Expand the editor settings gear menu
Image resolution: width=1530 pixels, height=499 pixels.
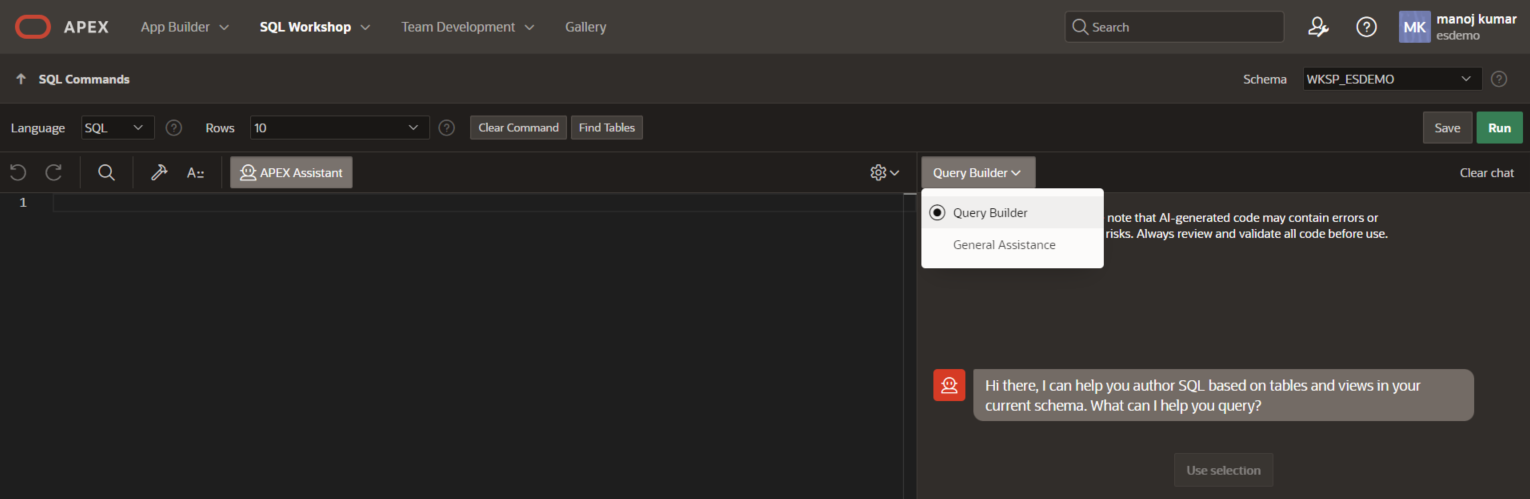coord(884,173)
